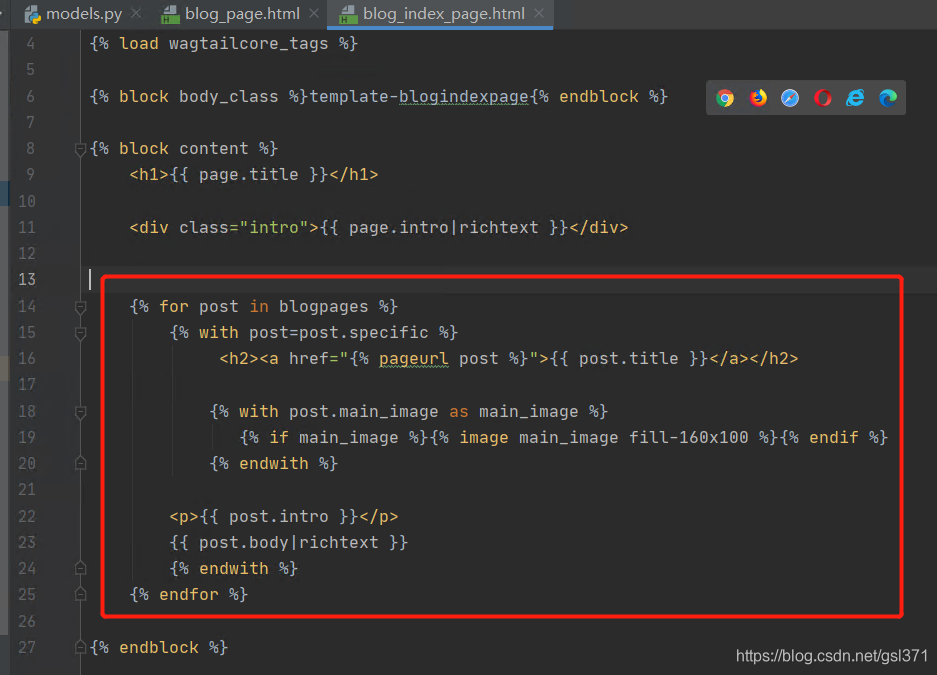Open page in Internet Explorer icon
Viewport: 937px width, 675px height.
(855, 98)
